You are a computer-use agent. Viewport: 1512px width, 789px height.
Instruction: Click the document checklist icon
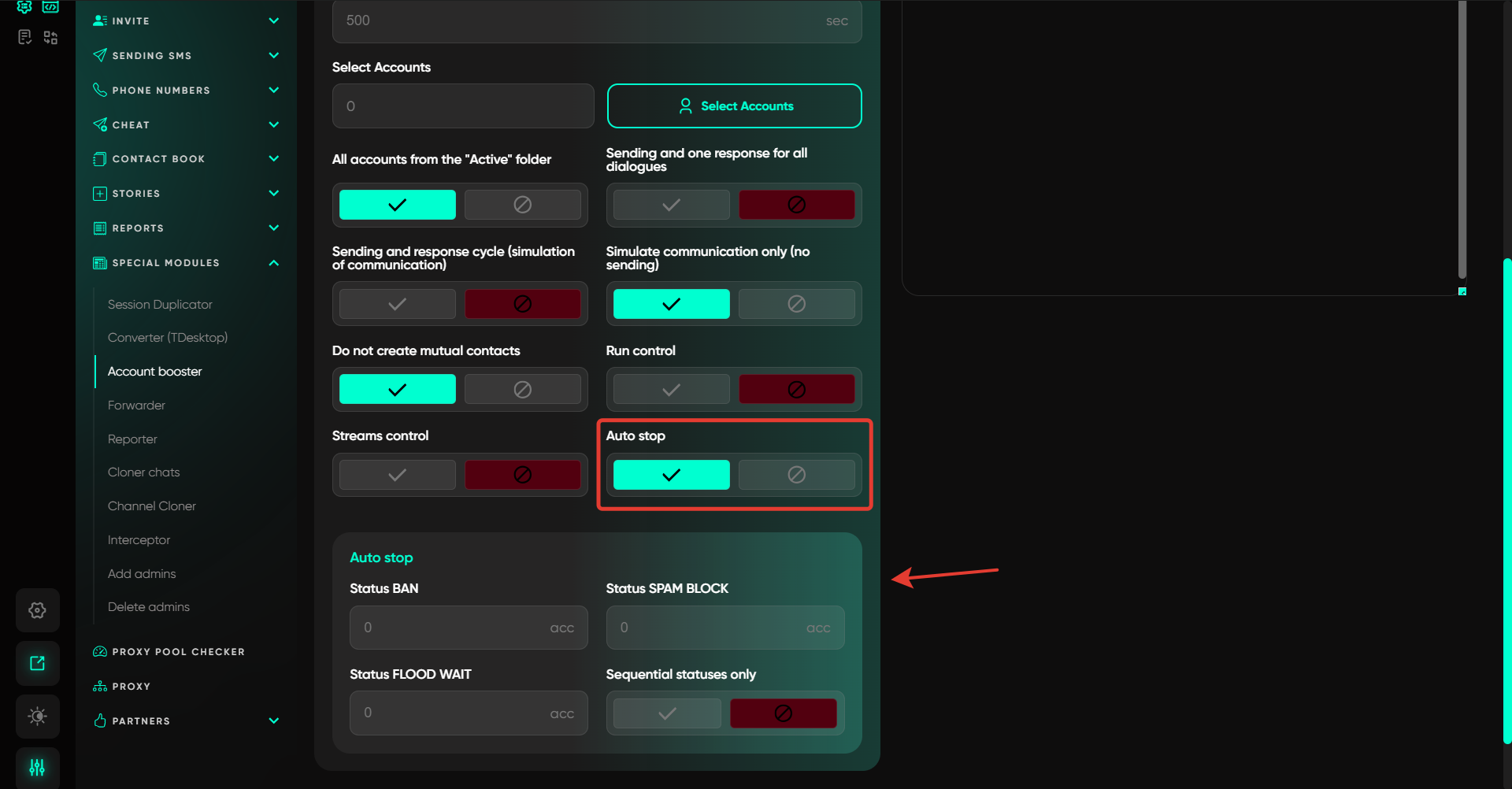coord(24,37)
